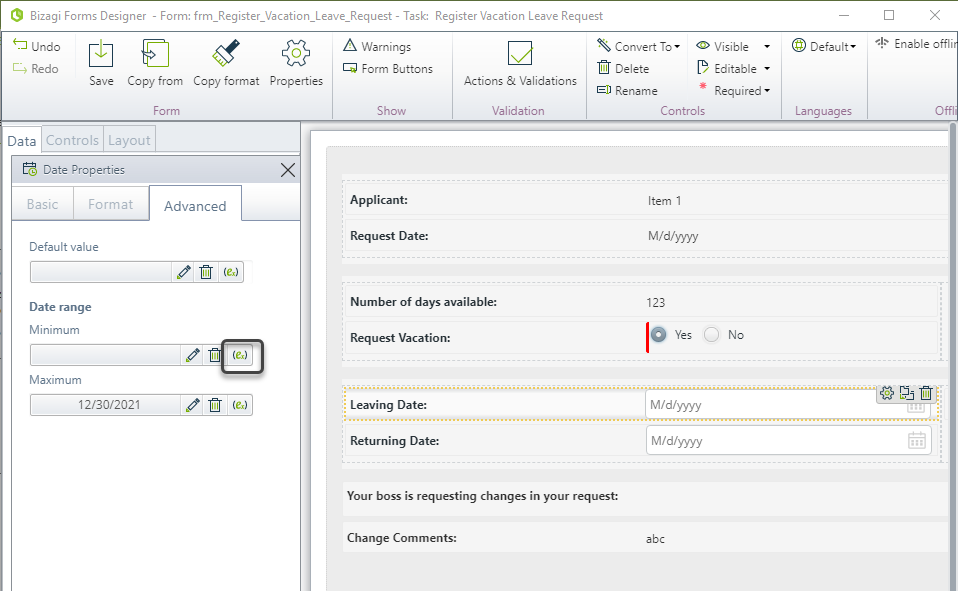Click the Bizagi logo in title bar
This screenshot has width=958, height=591.
16,15
